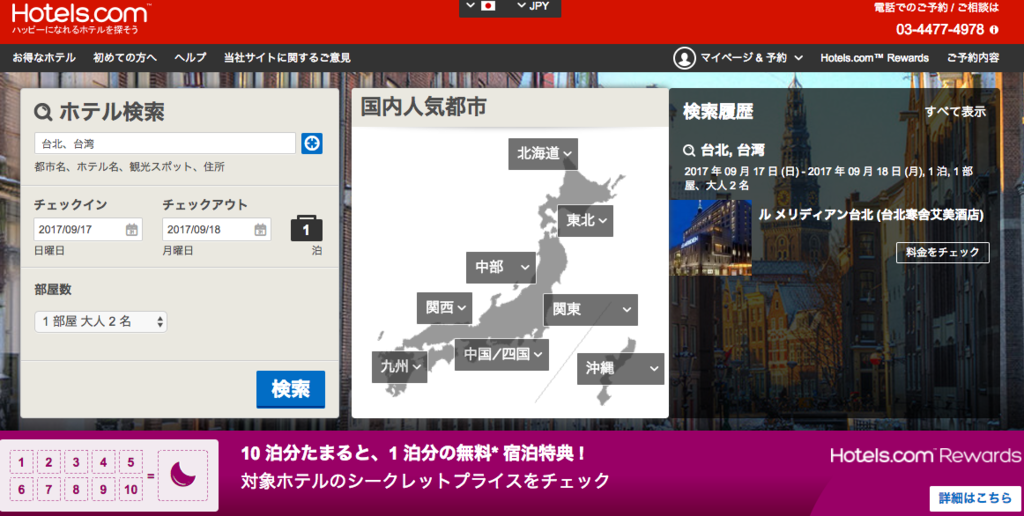This screenshot has height=516, width=1024.
Task: Click the 国内人気都市 heading
Action: [423, 107]
